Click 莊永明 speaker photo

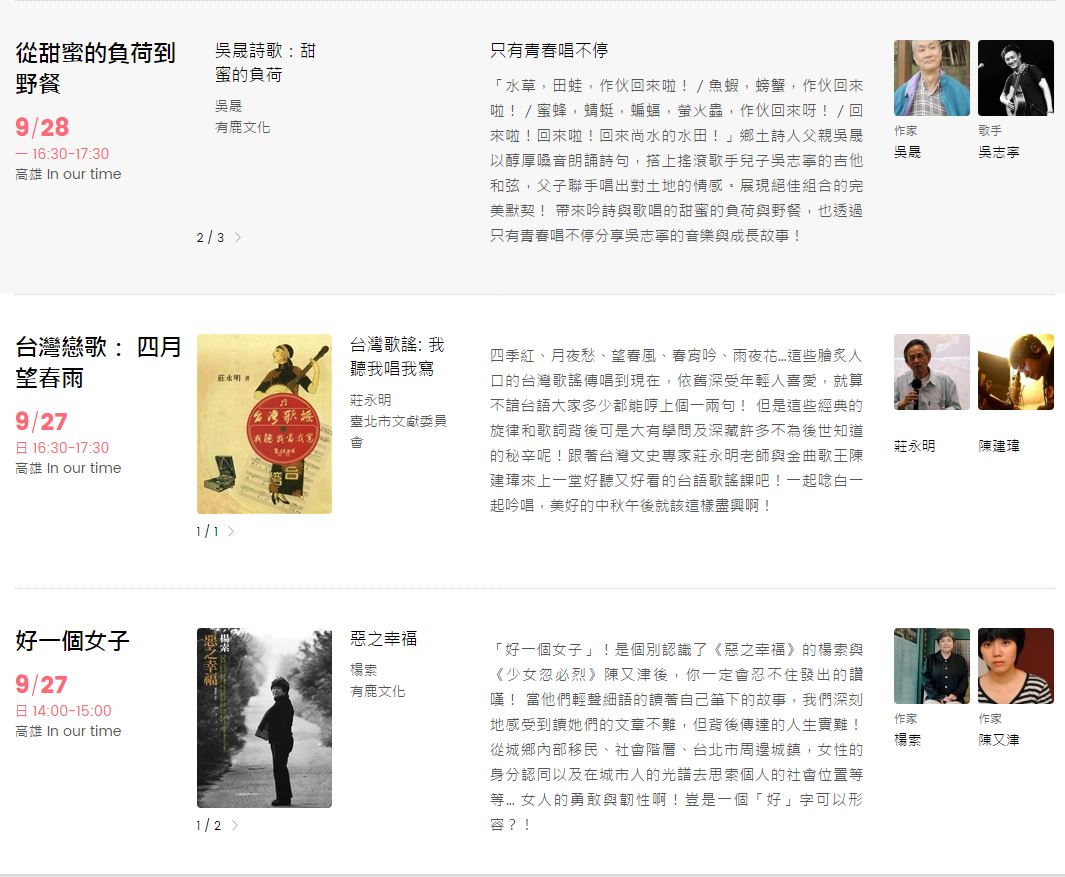pos(931,372)
